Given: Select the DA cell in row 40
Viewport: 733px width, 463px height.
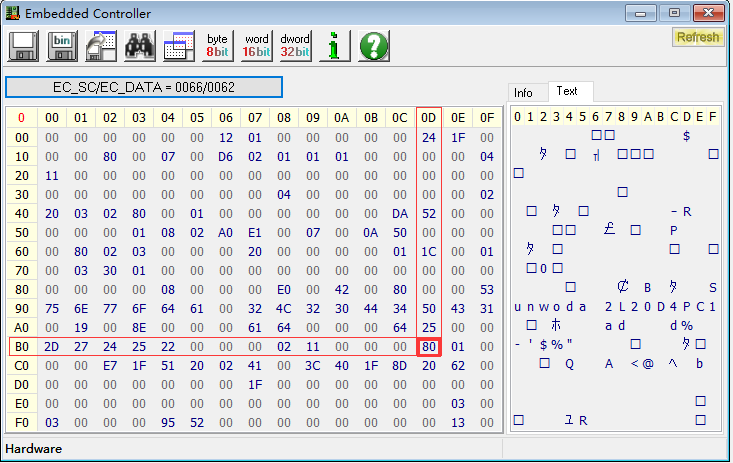Looking at the screenshot, I should pos(400,213).
